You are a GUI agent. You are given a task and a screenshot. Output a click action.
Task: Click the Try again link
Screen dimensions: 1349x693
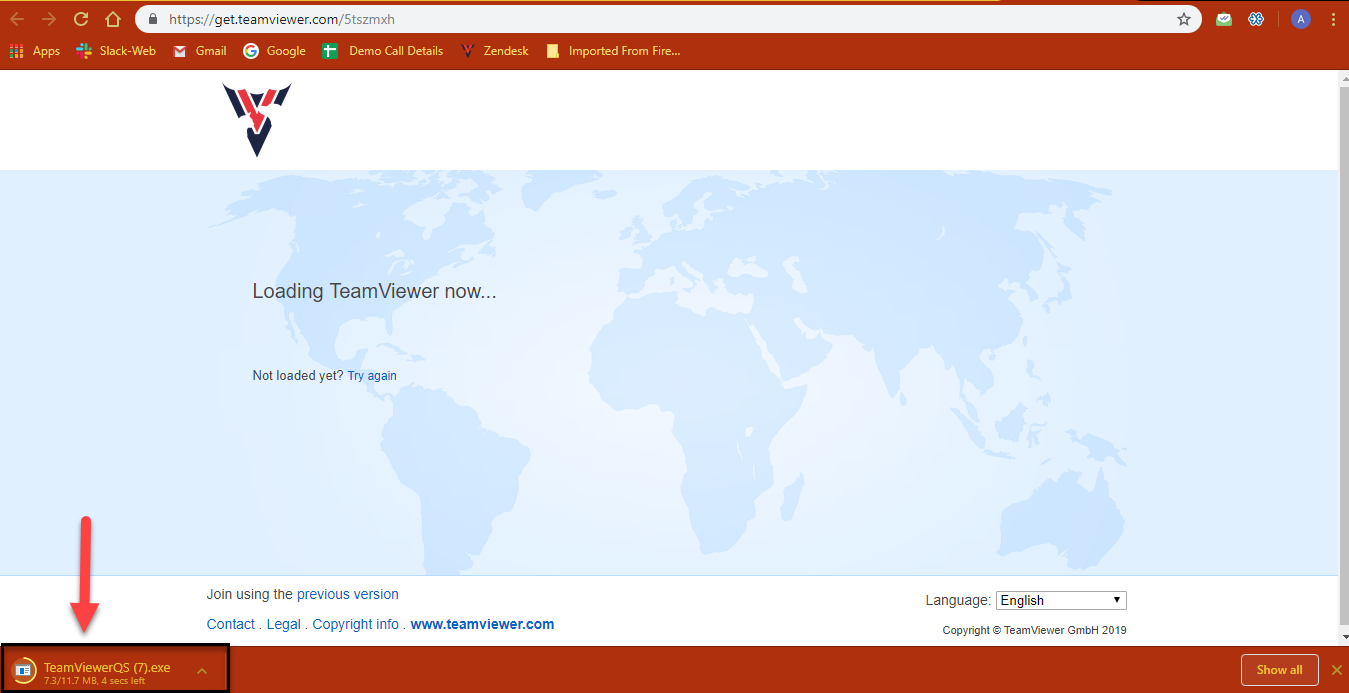coord(372,376)
